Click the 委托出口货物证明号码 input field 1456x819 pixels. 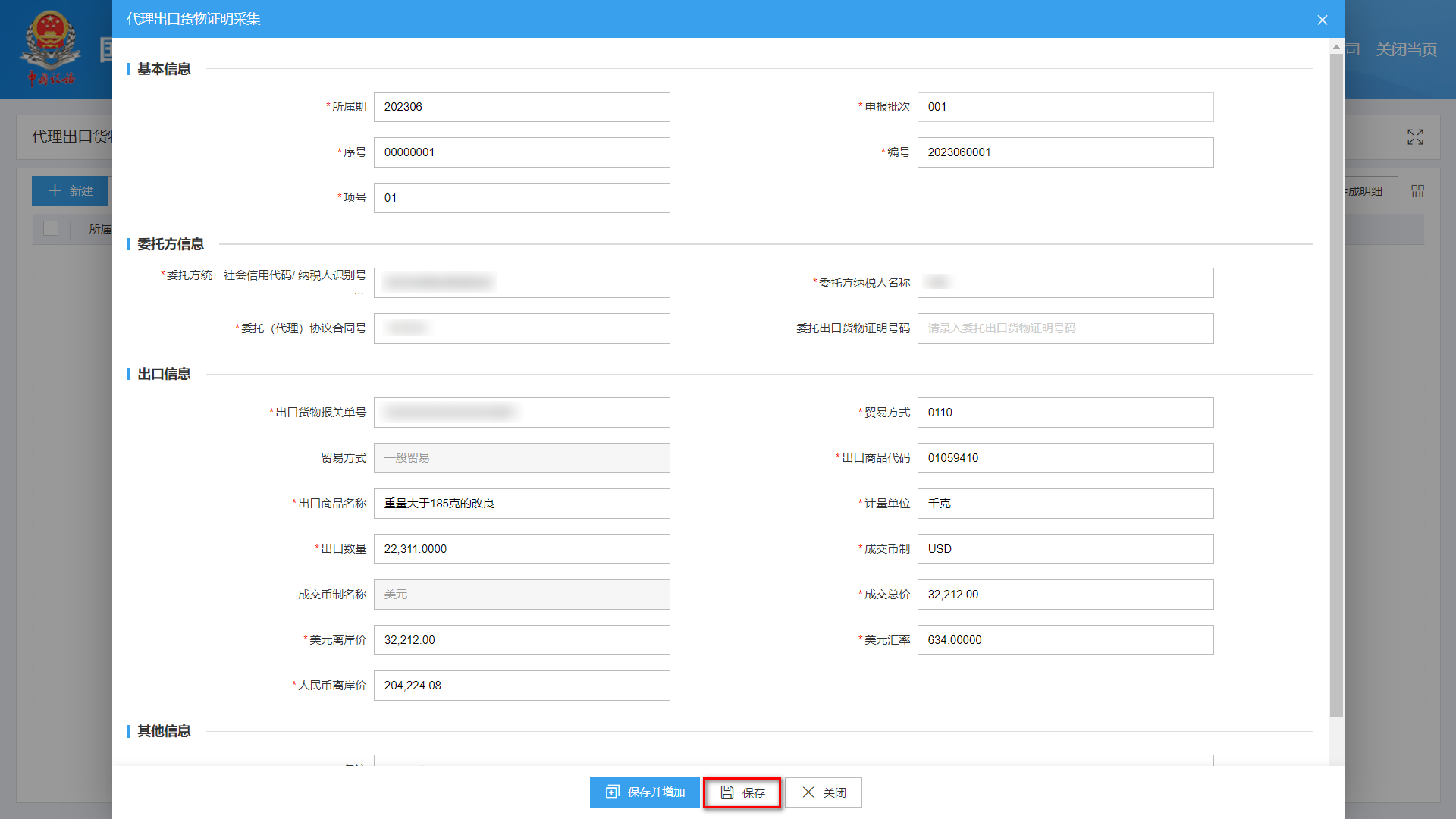point(1065,328)
